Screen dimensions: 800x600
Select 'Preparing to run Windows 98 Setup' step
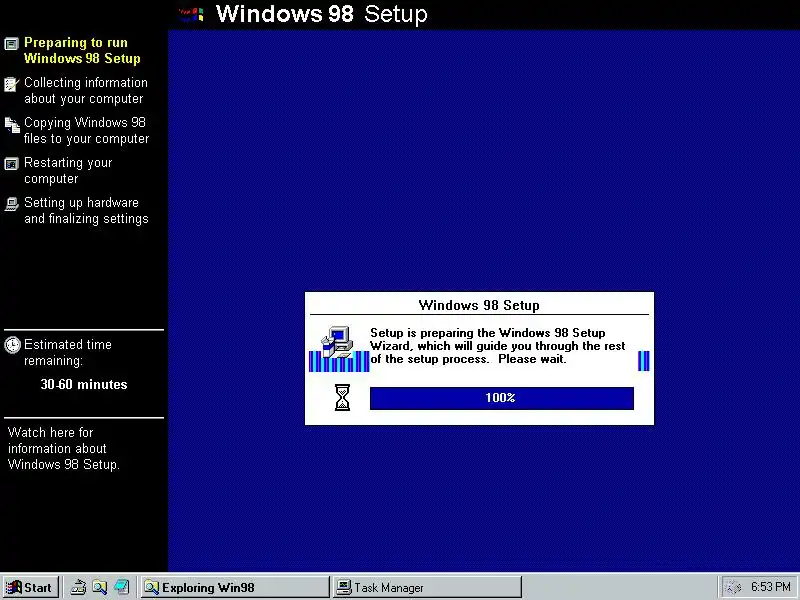coord(82,51)
